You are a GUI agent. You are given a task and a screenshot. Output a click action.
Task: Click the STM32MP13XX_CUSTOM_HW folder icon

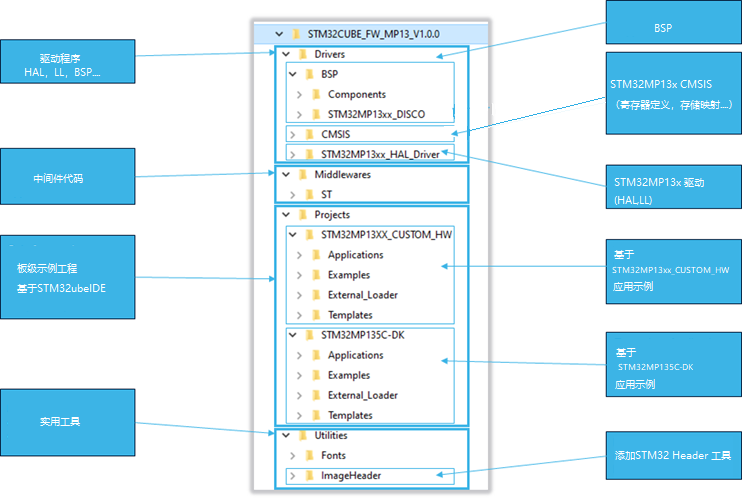[309, 234]
